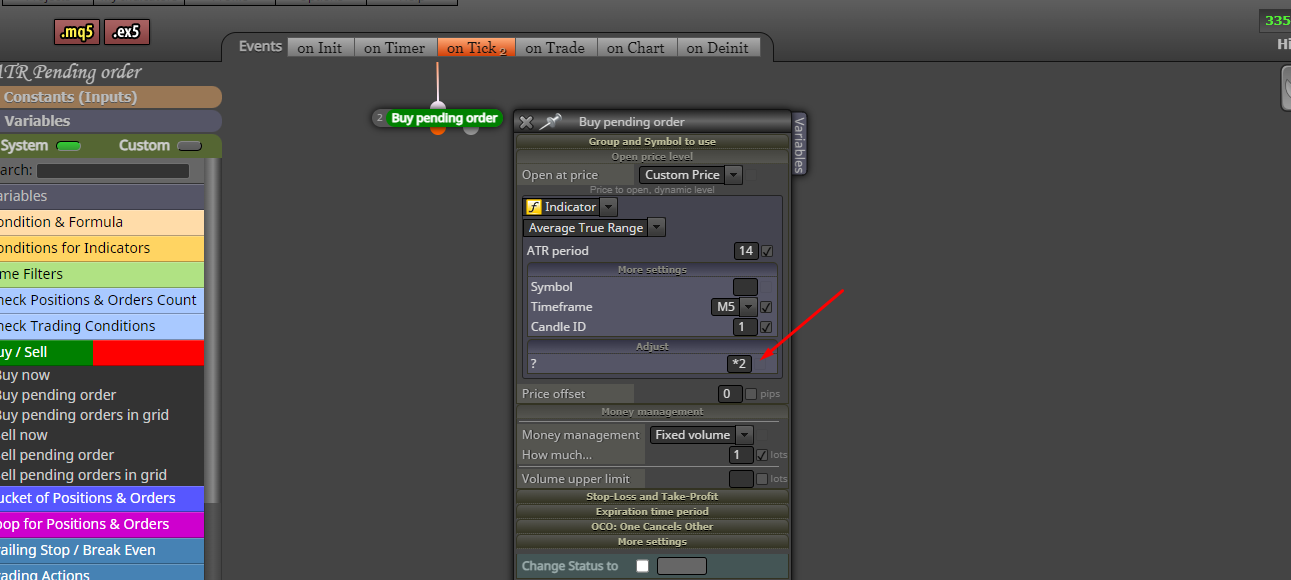Open the on Trade tab
This screenshot has height=580, width=1291.
point(555,47)
